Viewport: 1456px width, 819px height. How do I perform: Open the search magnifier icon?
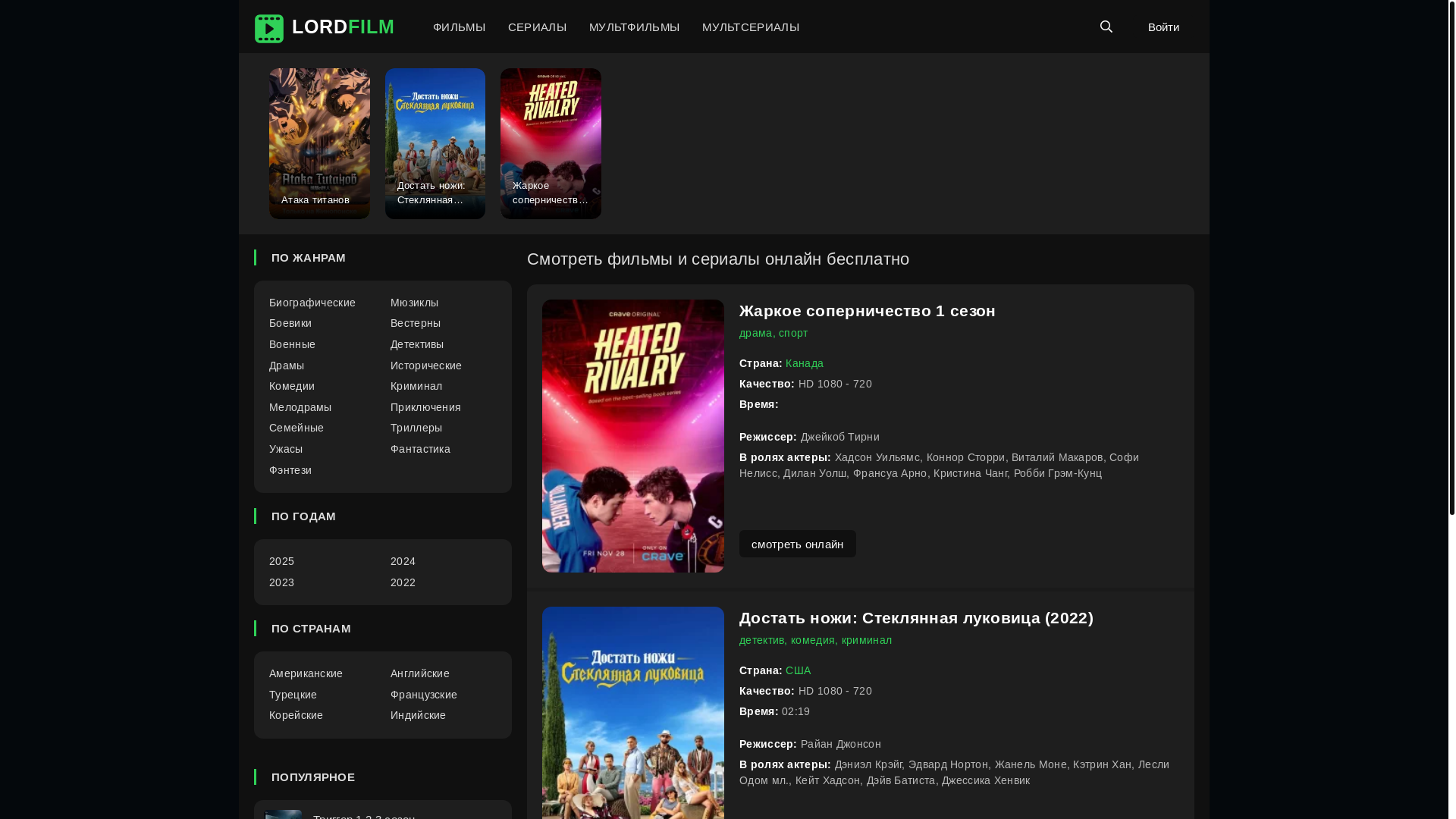coord(1106,27)
